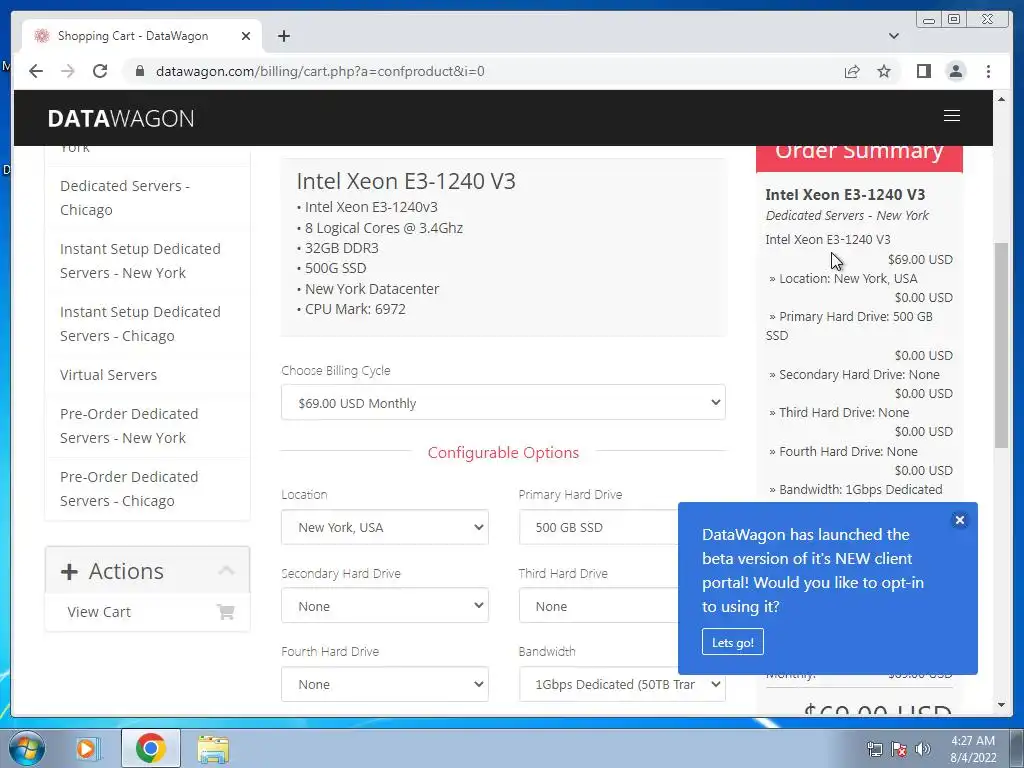
Task: Click the network tray icon
Action: pyautogui.click(x=874, y=749)
